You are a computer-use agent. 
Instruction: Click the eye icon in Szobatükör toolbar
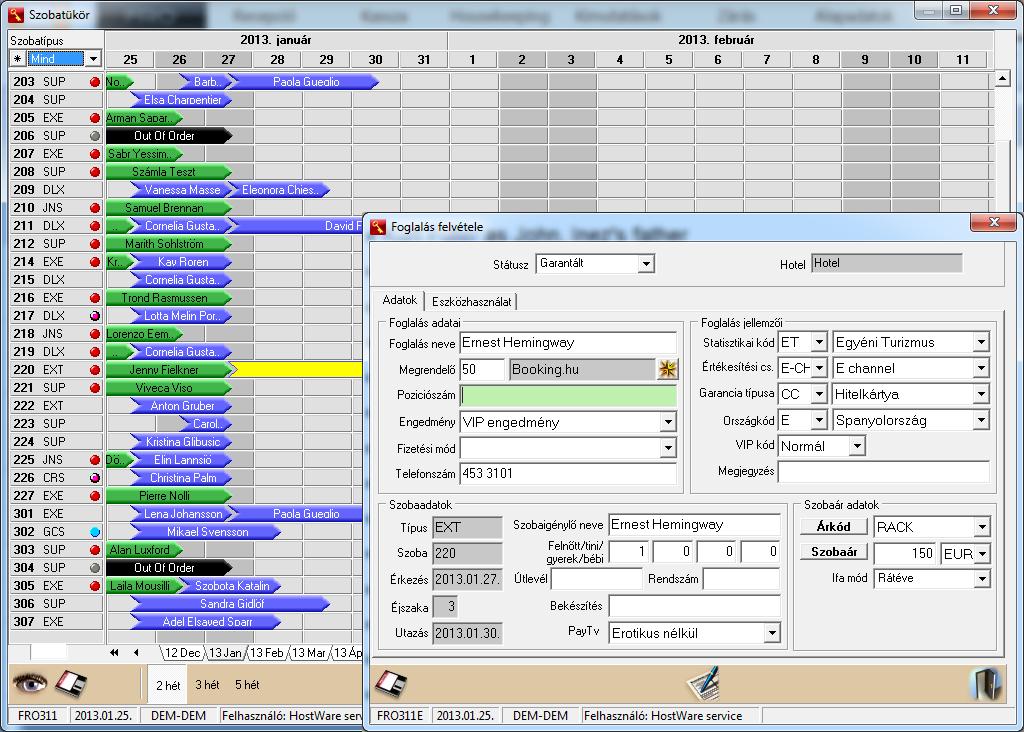(x=30, y=684)
